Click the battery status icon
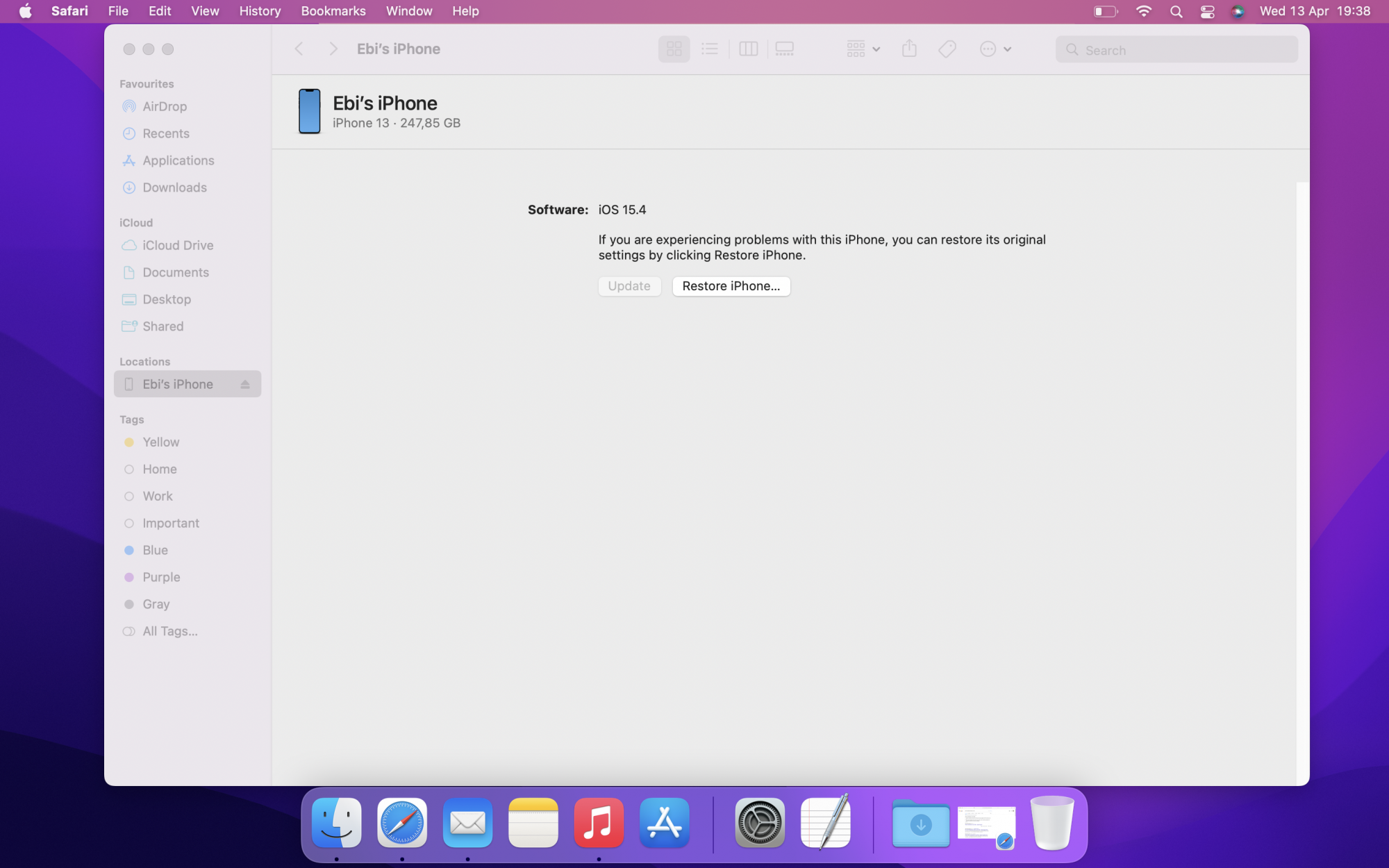Image resolution: width=1389 pixels, height=868 pixels. point(1106,11)
